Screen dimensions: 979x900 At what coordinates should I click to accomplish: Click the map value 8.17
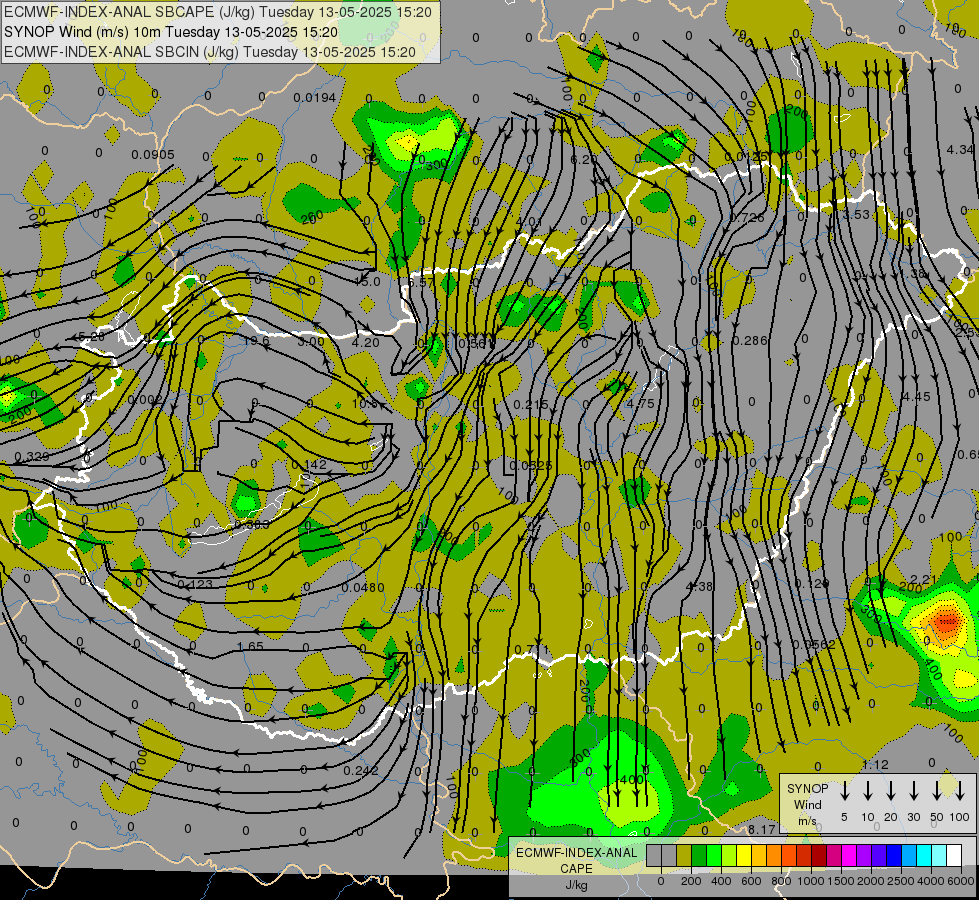(x=761, y=829)
